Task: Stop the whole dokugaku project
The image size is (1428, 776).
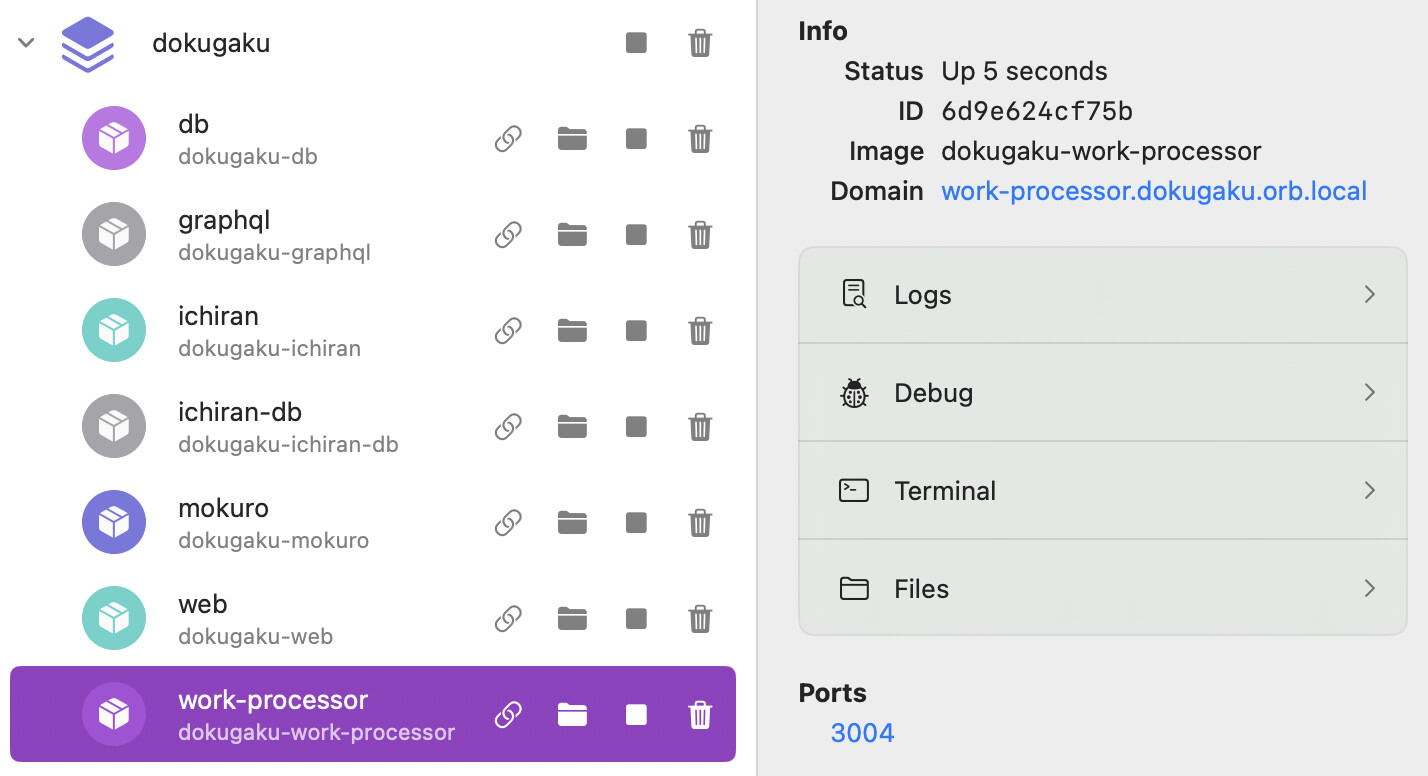Action: click(x=636, y=43)
